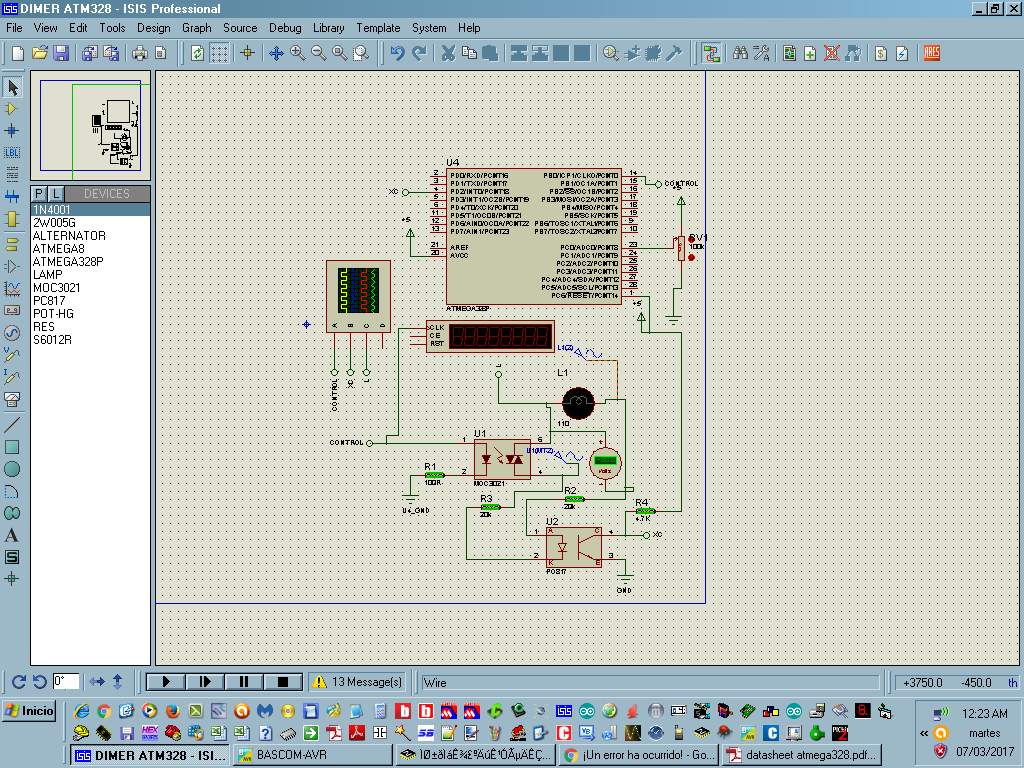Click the L library manage button
Viewport: 1024px width, 768px height.
56,194
